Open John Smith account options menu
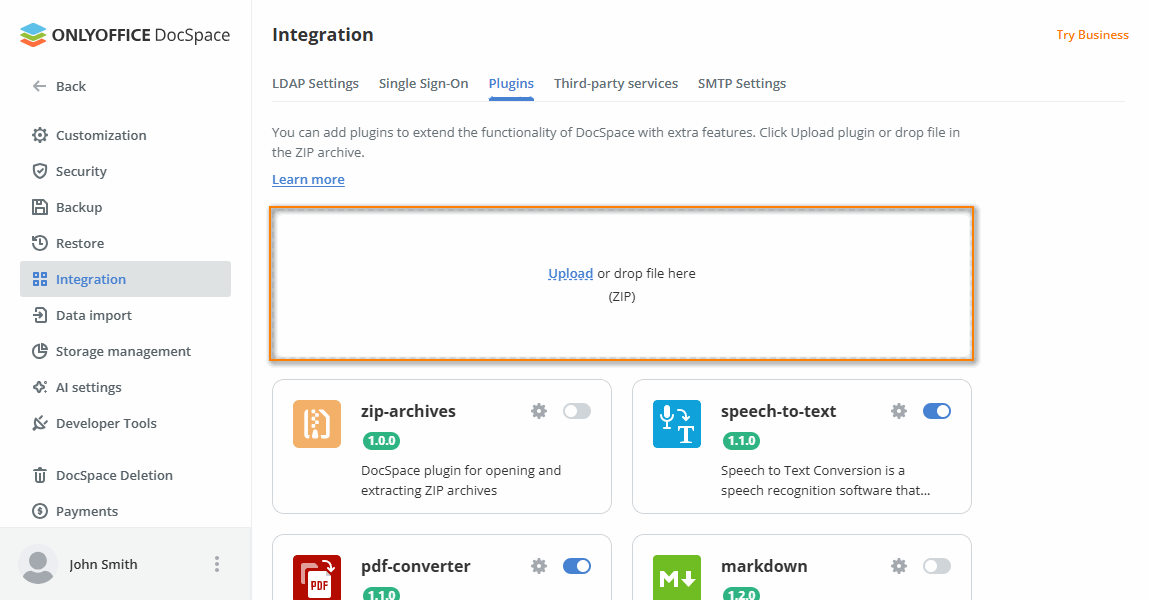 217,563
